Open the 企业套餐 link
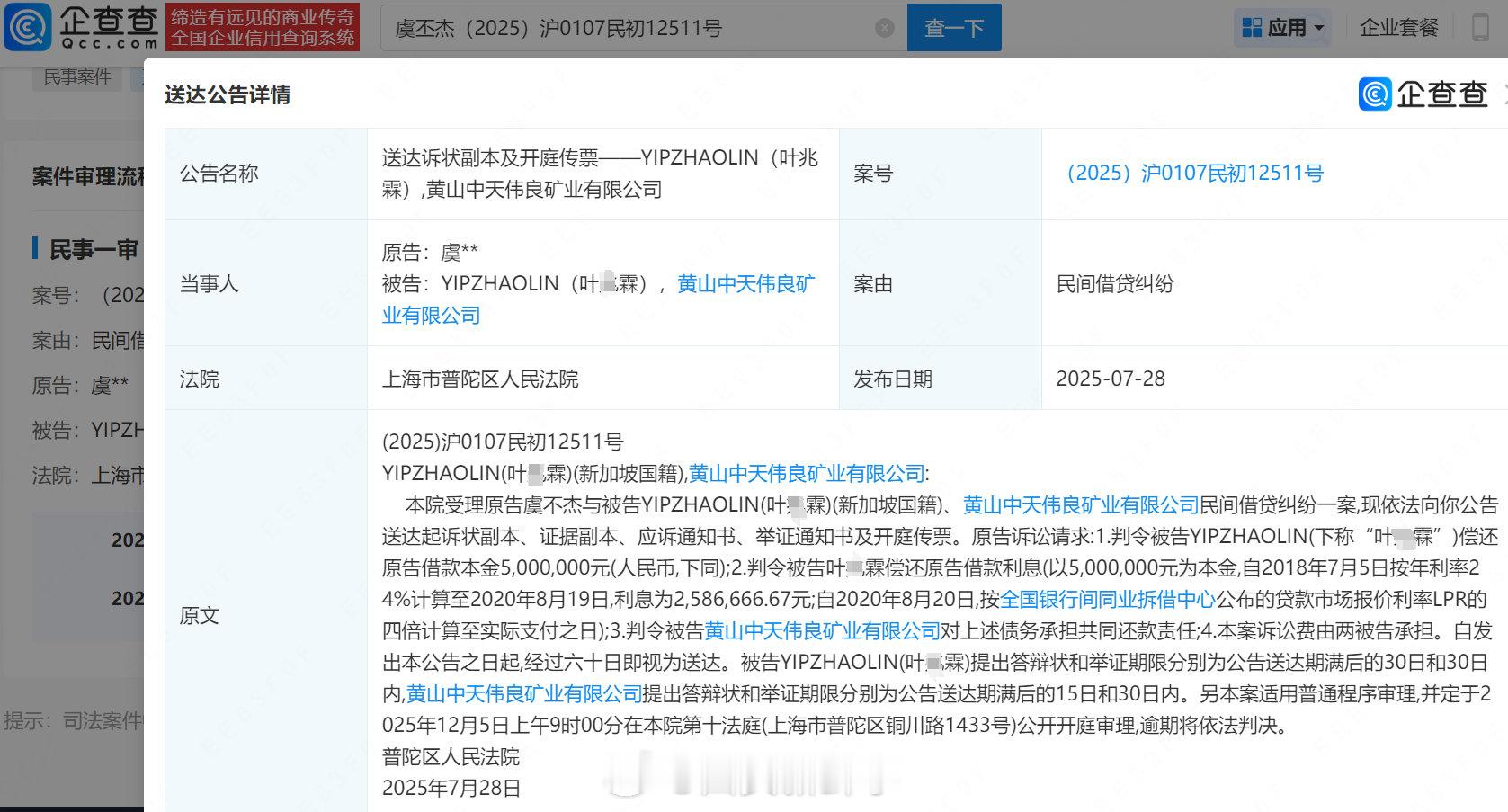 tap(1399, 28)
